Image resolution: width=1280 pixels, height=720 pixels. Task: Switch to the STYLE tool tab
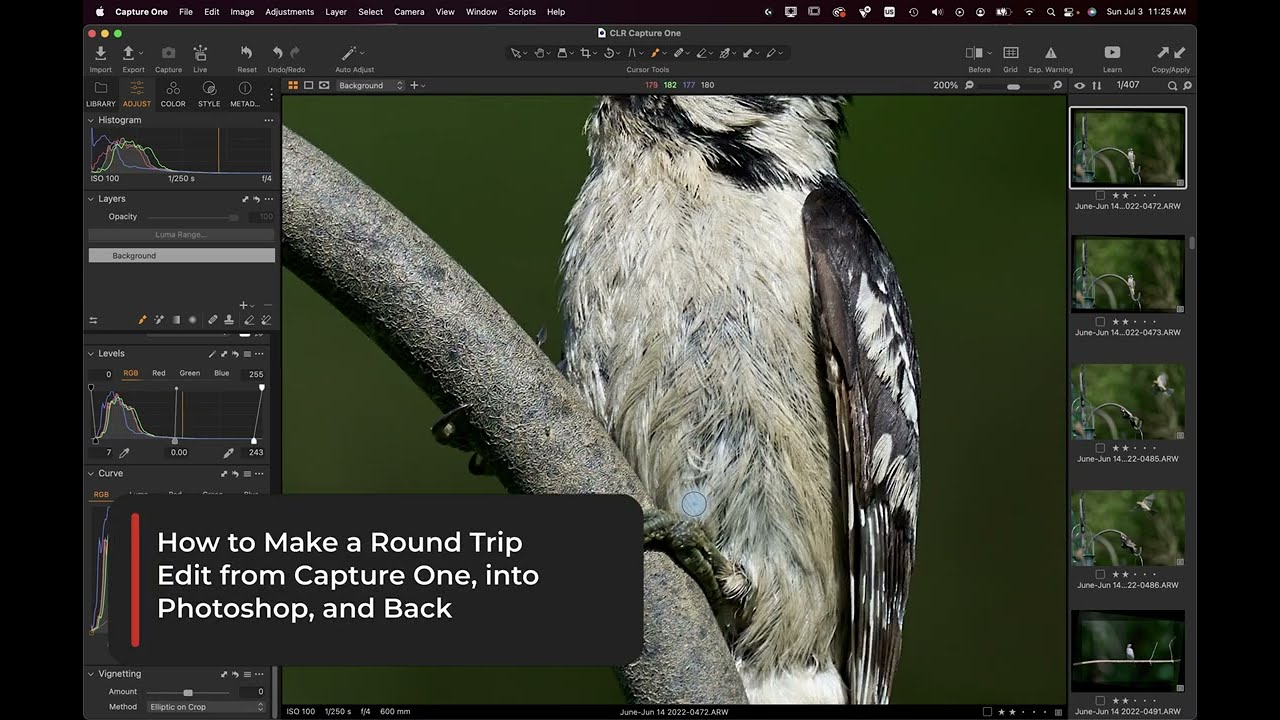pos(209,94)
